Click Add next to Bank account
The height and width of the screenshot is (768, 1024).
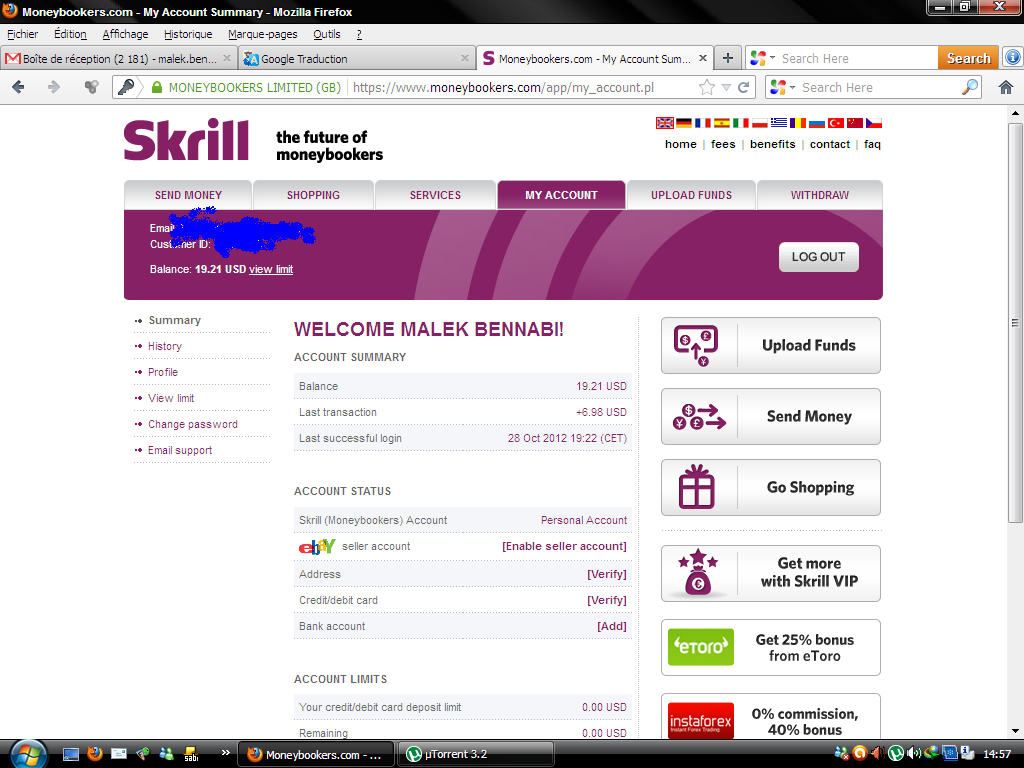612,626
